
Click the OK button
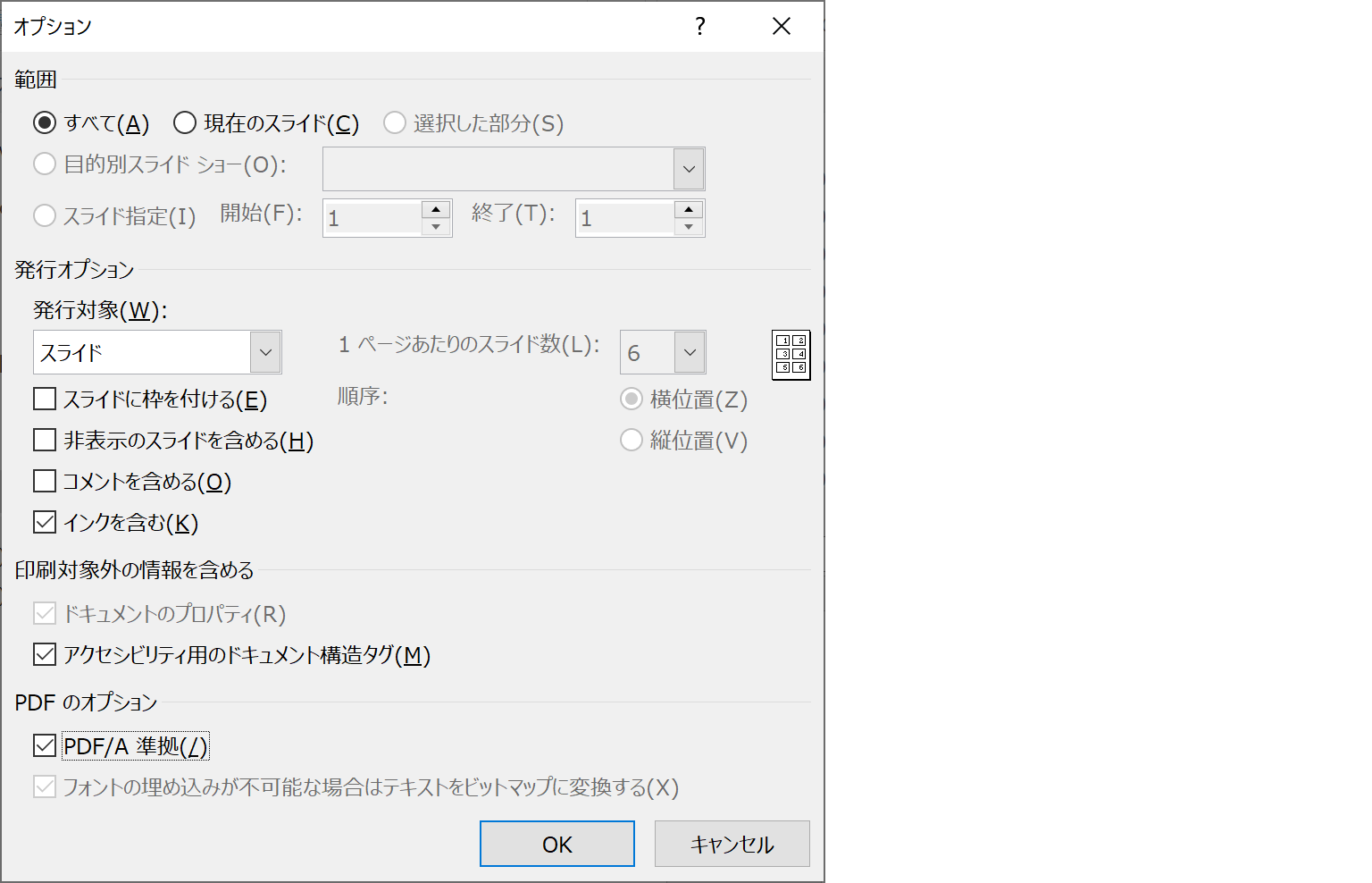click(556, 844)
